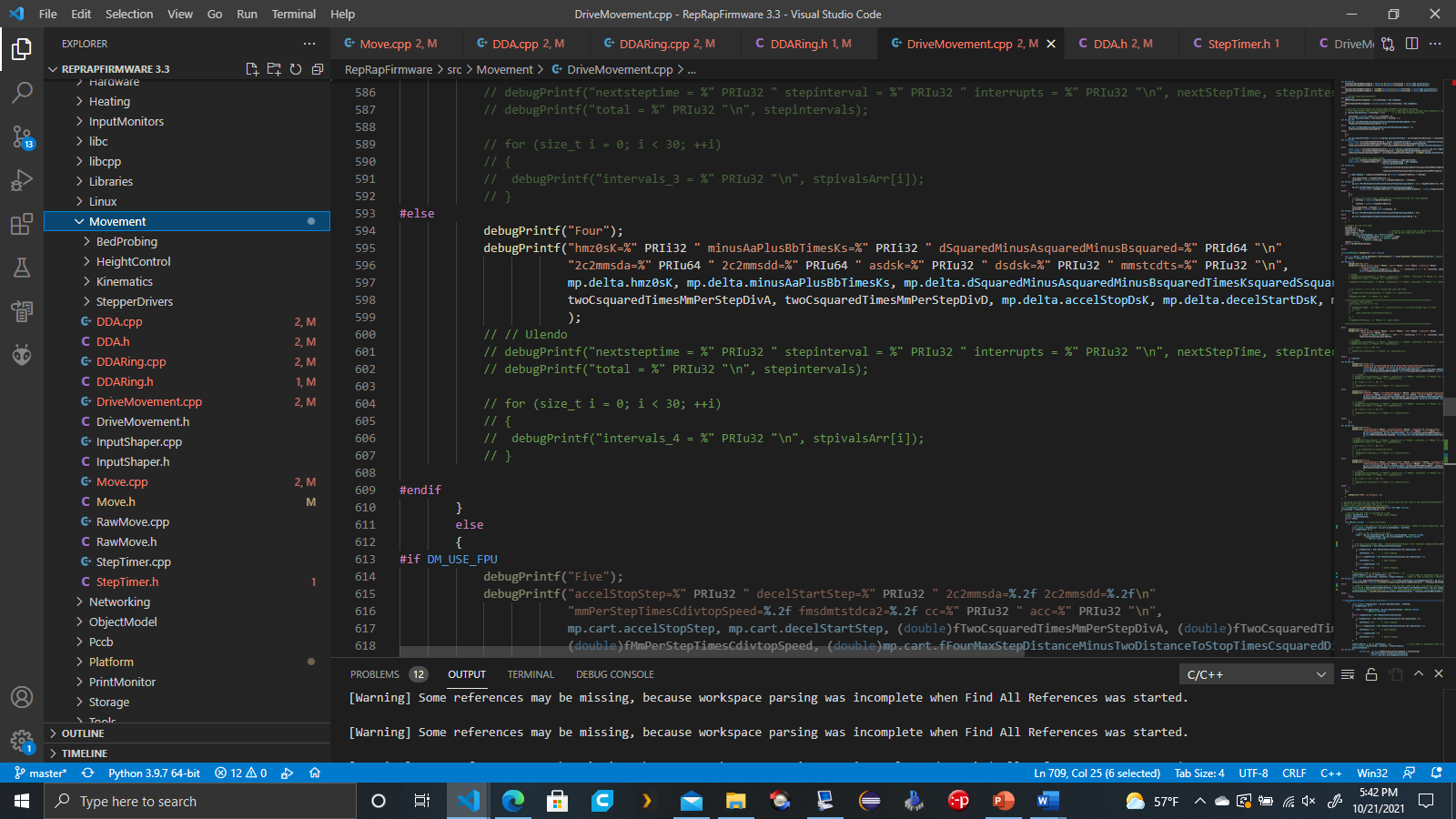Viewport: 1456px width, 819px height.
Task: Open RawMove.h in file tree
Action: (x=187, y=541)
